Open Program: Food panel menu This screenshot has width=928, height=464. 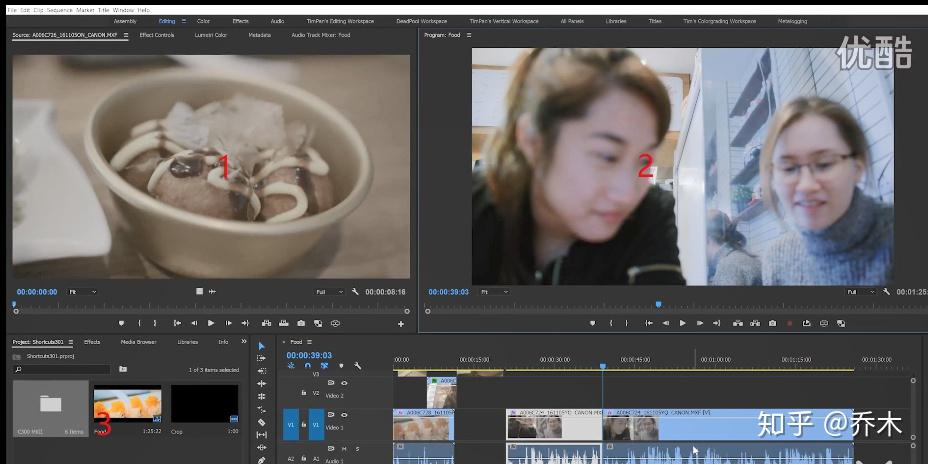tap(469, 36)
